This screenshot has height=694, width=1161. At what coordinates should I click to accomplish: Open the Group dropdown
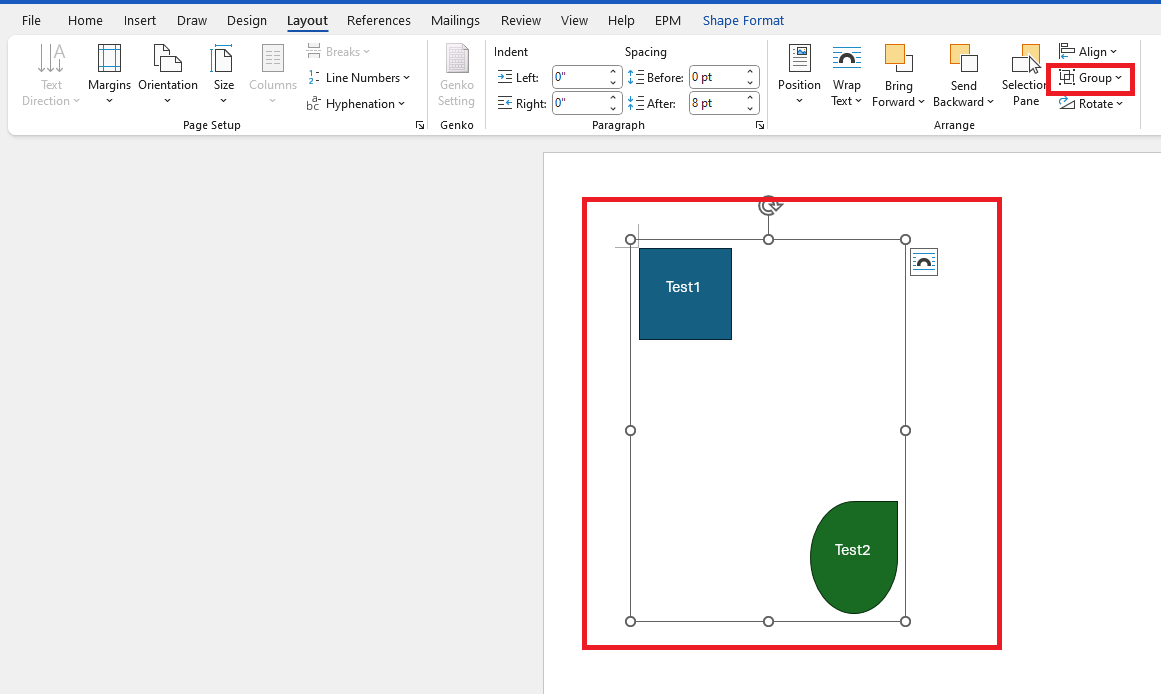(1090, 78)
